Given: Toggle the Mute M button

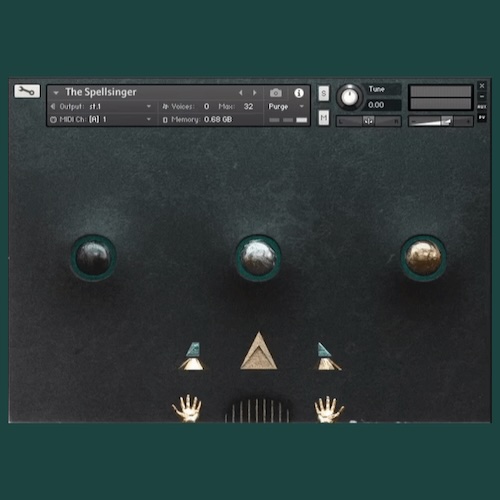Looking at the screenshot, I should pos(323,118).
